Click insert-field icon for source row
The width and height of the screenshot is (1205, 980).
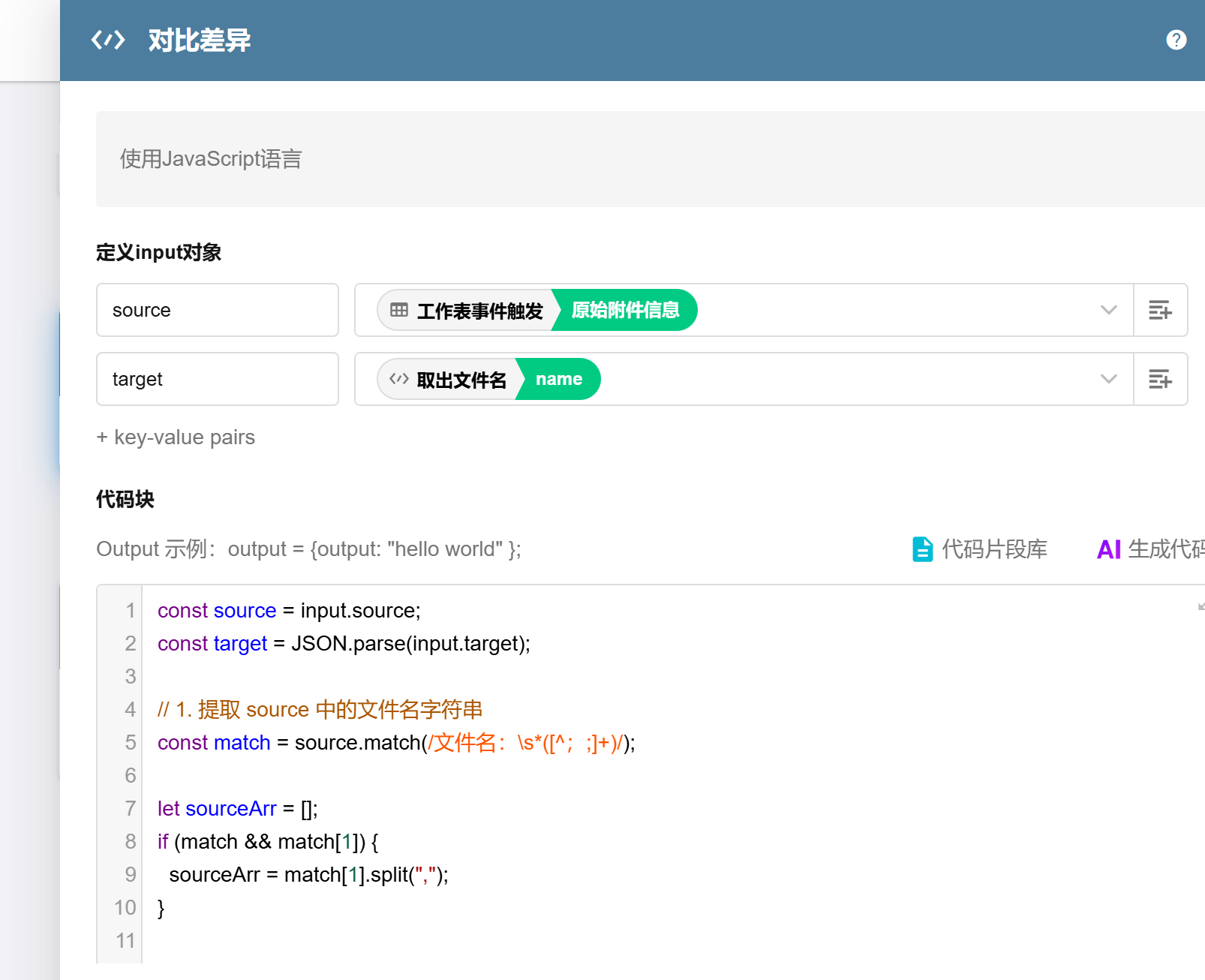coord(1160,310)
